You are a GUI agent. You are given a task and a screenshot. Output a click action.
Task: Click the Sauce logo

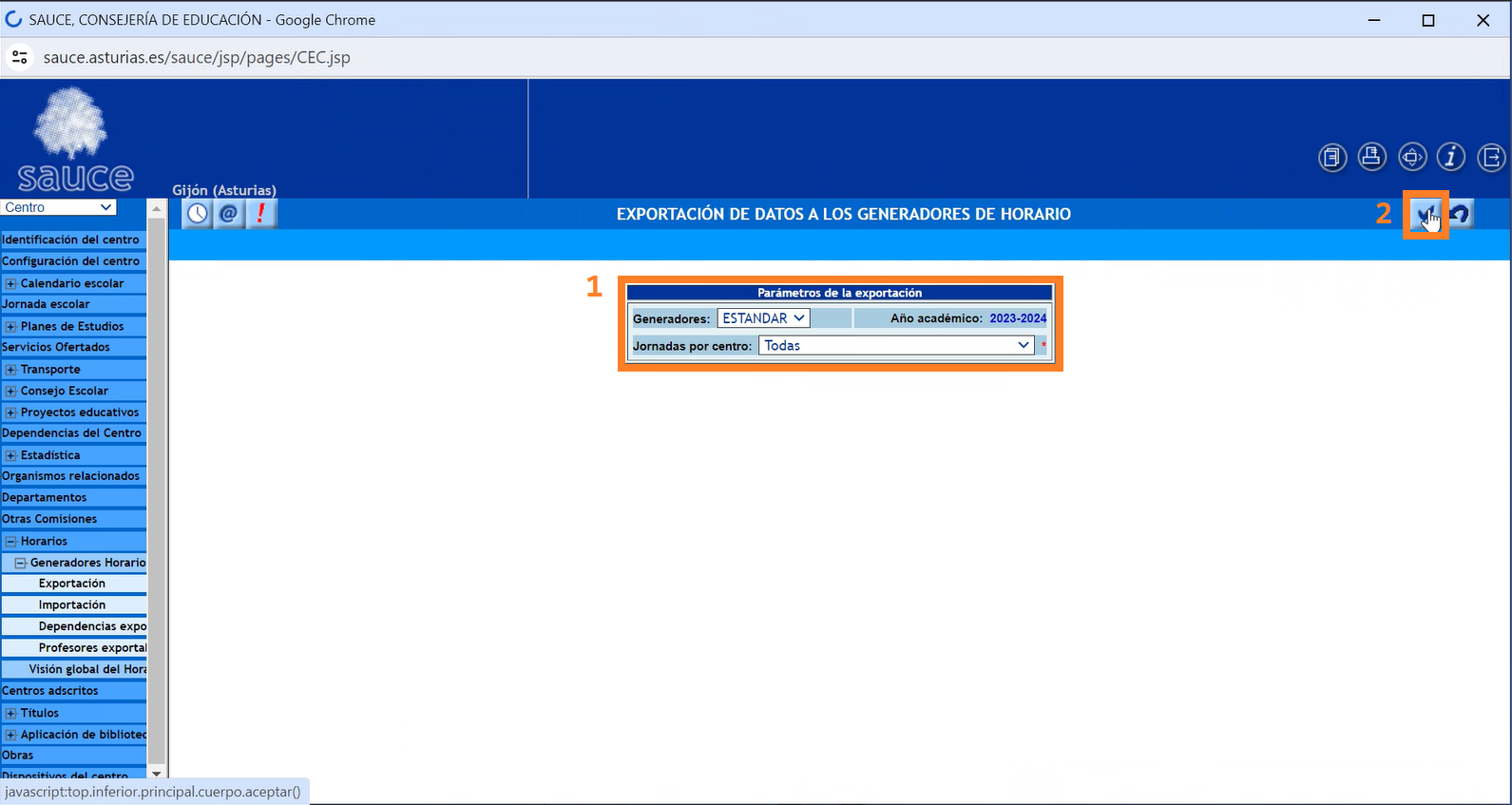click(x=74, y=140)
